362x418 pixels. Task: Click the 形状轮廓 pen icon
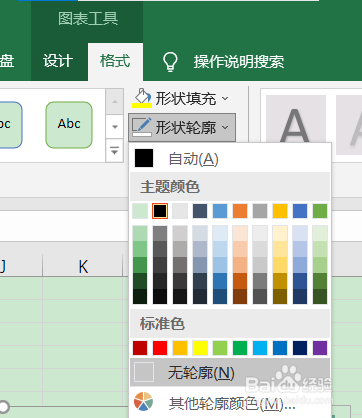coord(142,127)
